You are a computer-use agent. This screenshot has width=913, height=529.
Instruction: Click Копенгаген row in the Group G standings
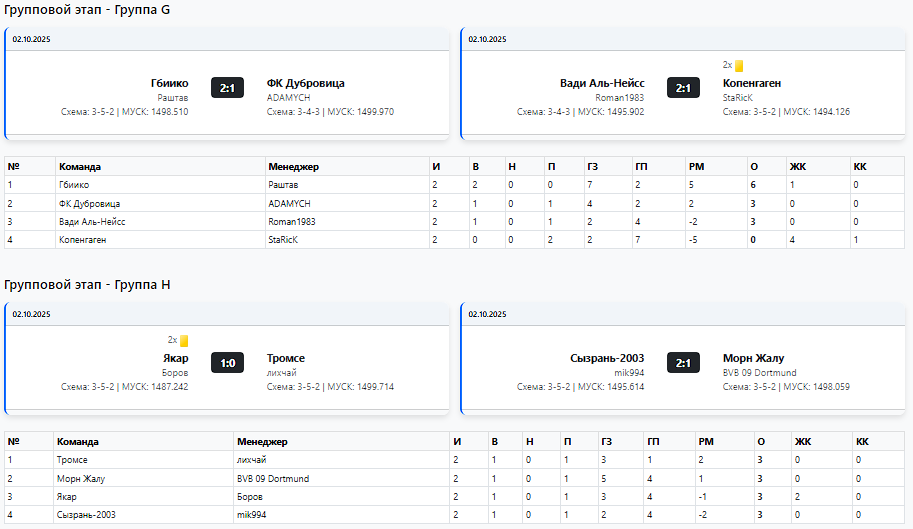(84, 239)
